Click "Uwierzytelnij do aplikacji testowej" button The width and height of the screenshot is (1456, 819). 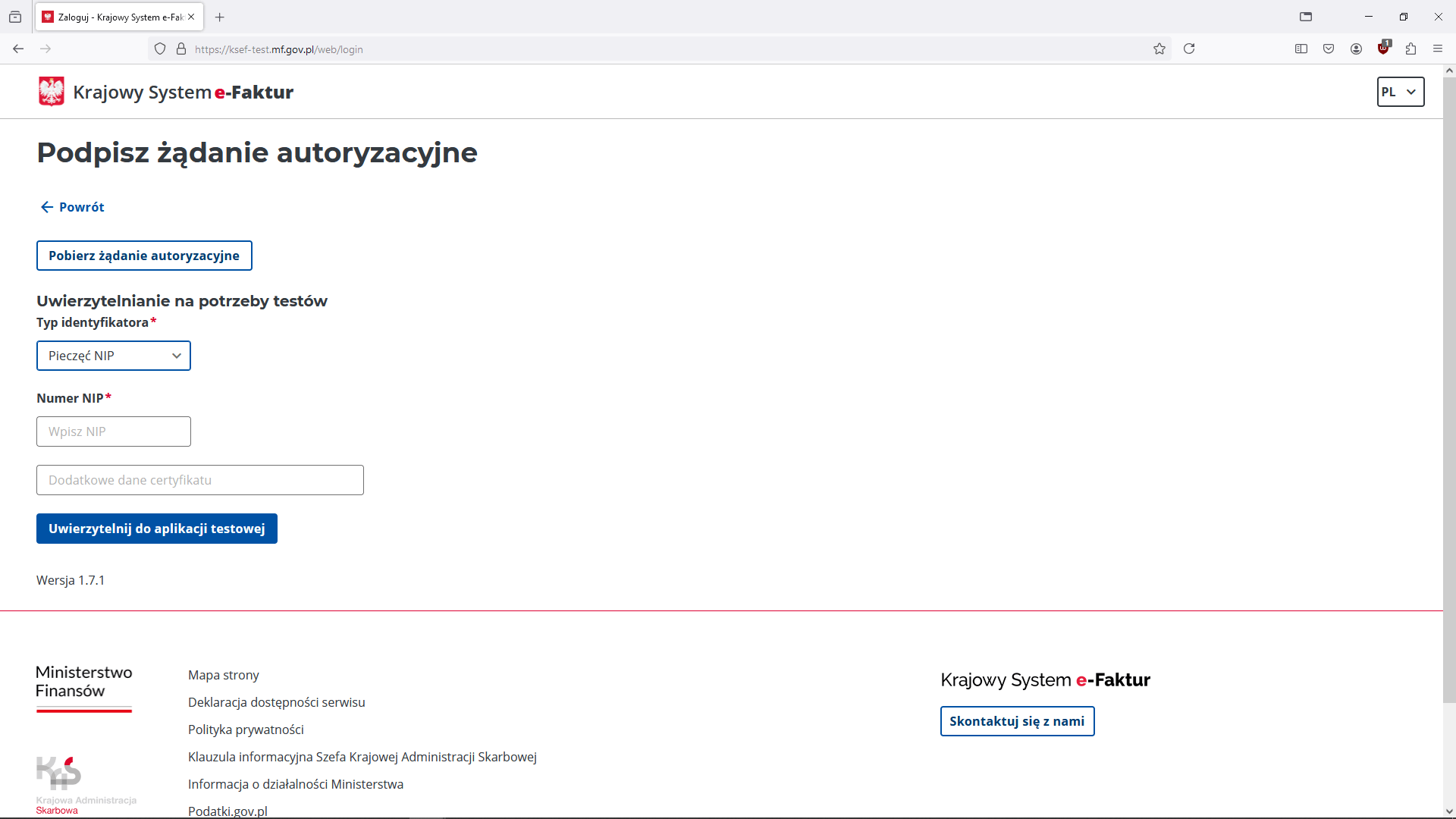(x=156, y=529)
